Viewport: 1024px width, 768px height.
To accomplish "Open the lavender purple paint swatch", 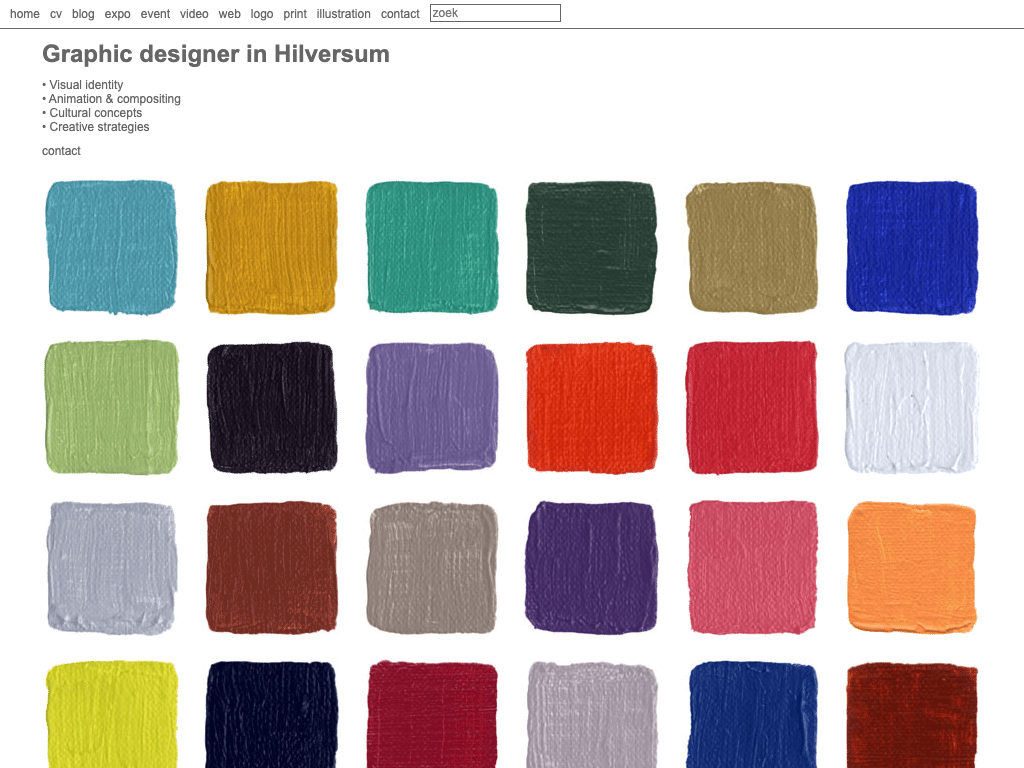I will [431, 407].
